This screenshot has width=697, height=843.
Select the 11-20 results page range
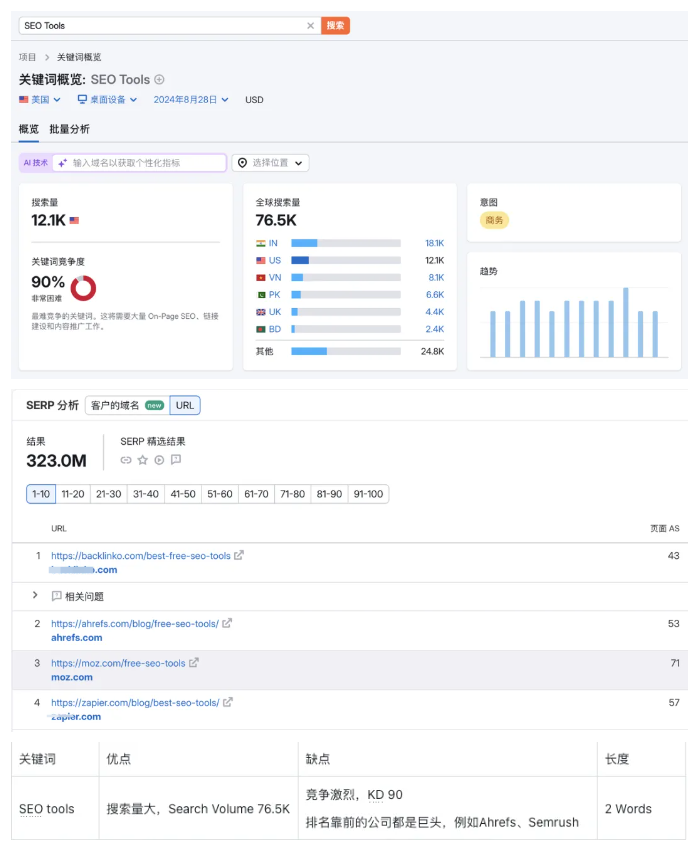pos(73,494)
